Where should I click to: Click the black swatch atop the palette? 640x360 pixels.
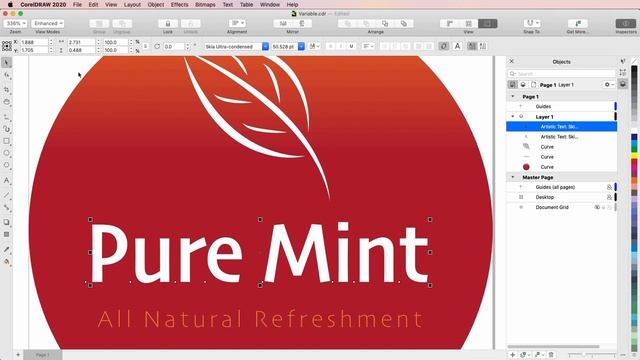pos(634,70)
